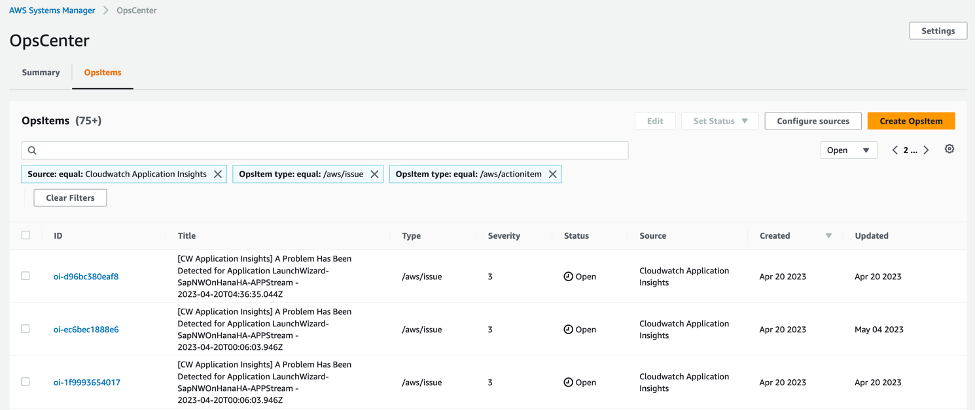977x410 pixels.
Task: Select the row checkbox for oi-1f9993654017
Action: click(x=26, y=382)
